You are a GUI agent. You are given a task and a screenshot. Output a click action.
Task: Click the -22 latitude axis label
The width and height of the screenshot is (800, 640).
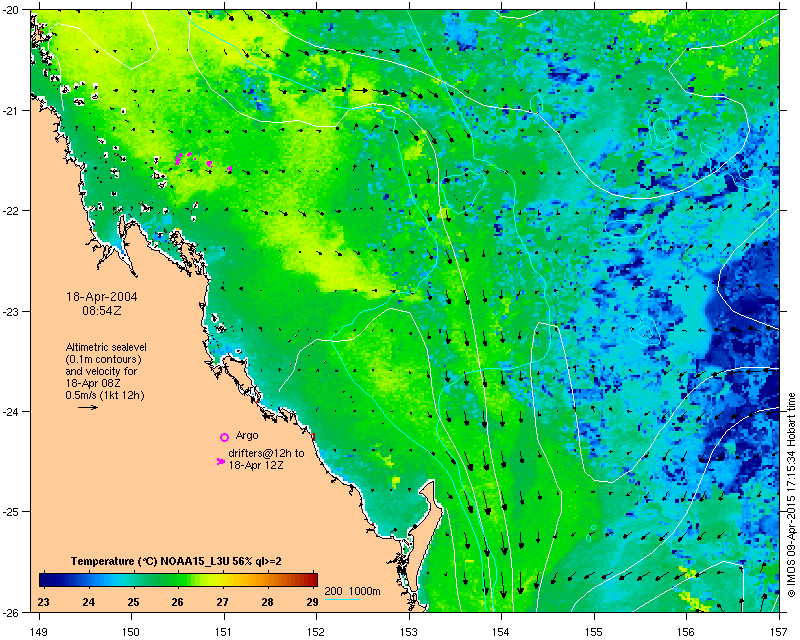(x=11, y=211)
